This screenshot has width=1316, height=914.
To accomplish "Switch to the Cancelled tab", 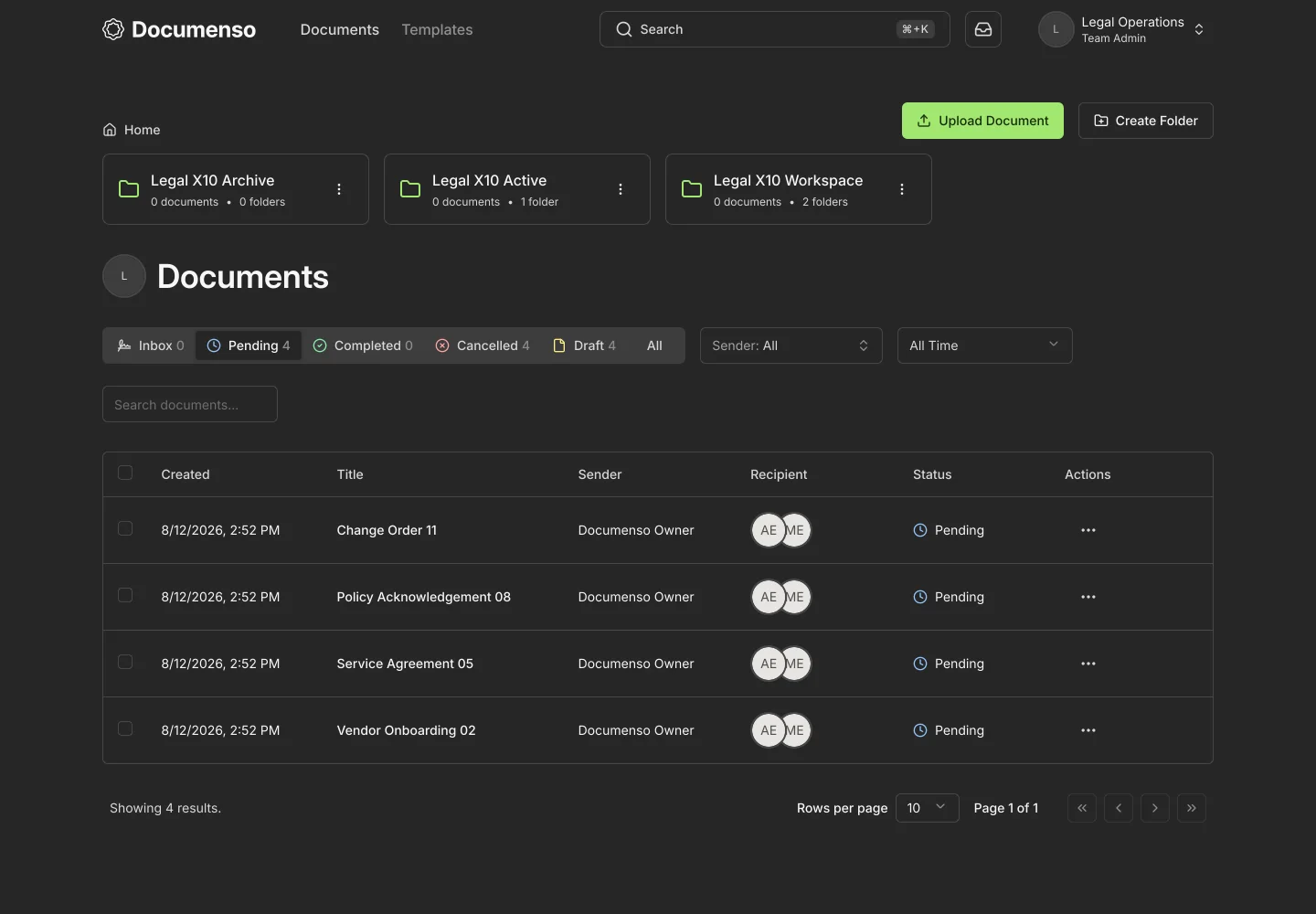I will 483,345.
